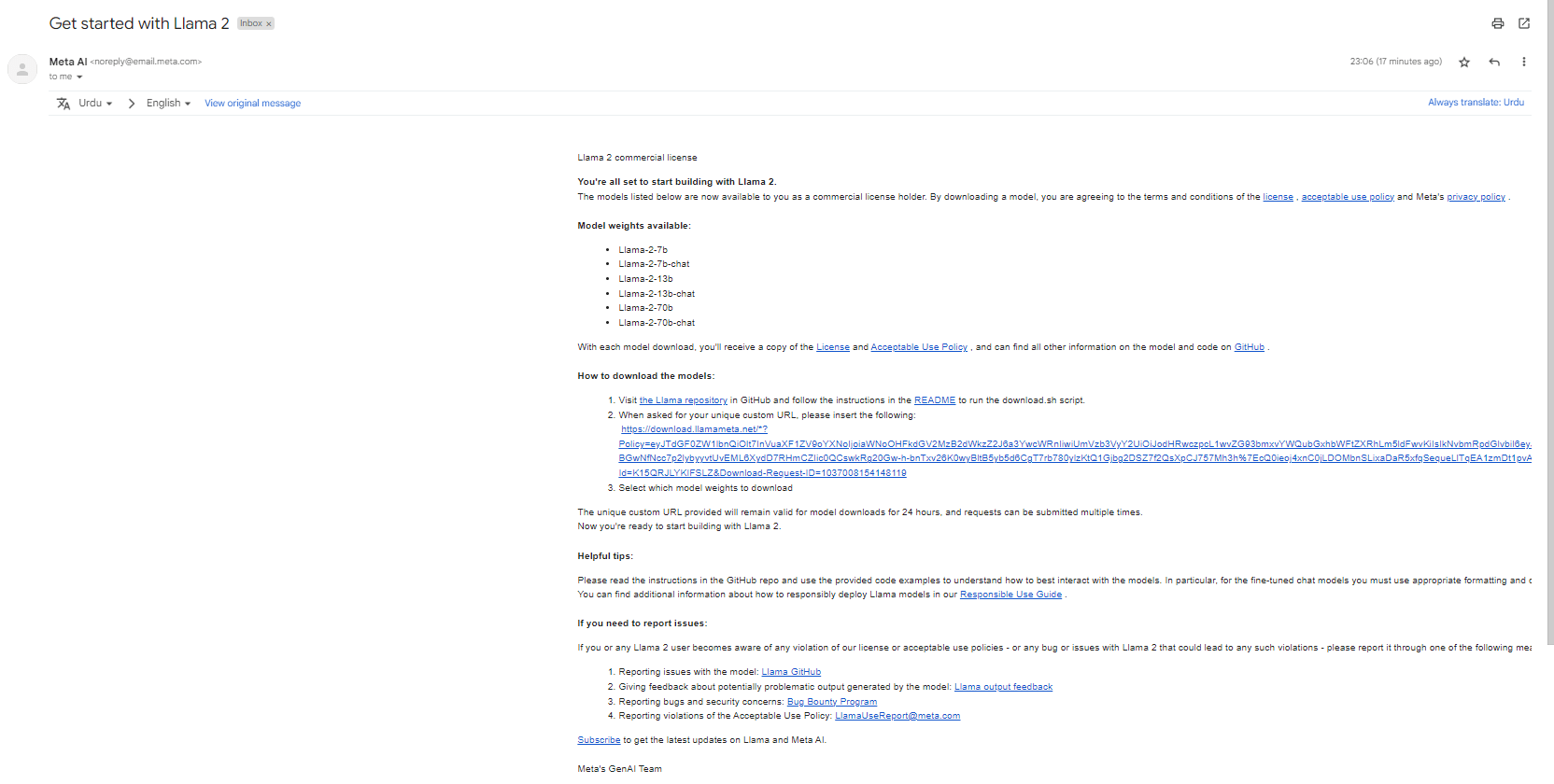Visit 'the Llama repository' link

coord(683,400)
